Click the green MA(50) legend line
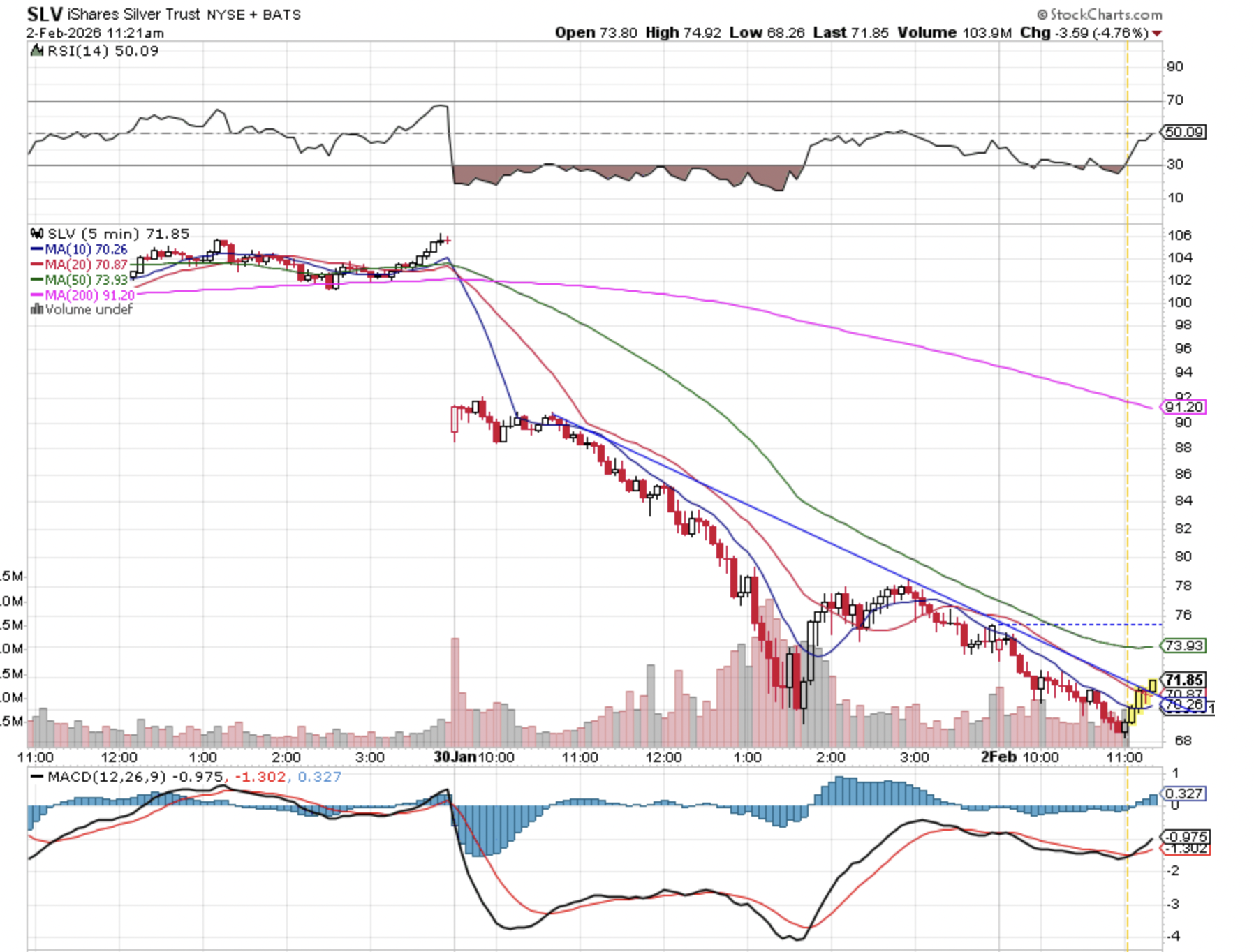The width and height of the screenshot is (1254, 952). coord(37,280)
